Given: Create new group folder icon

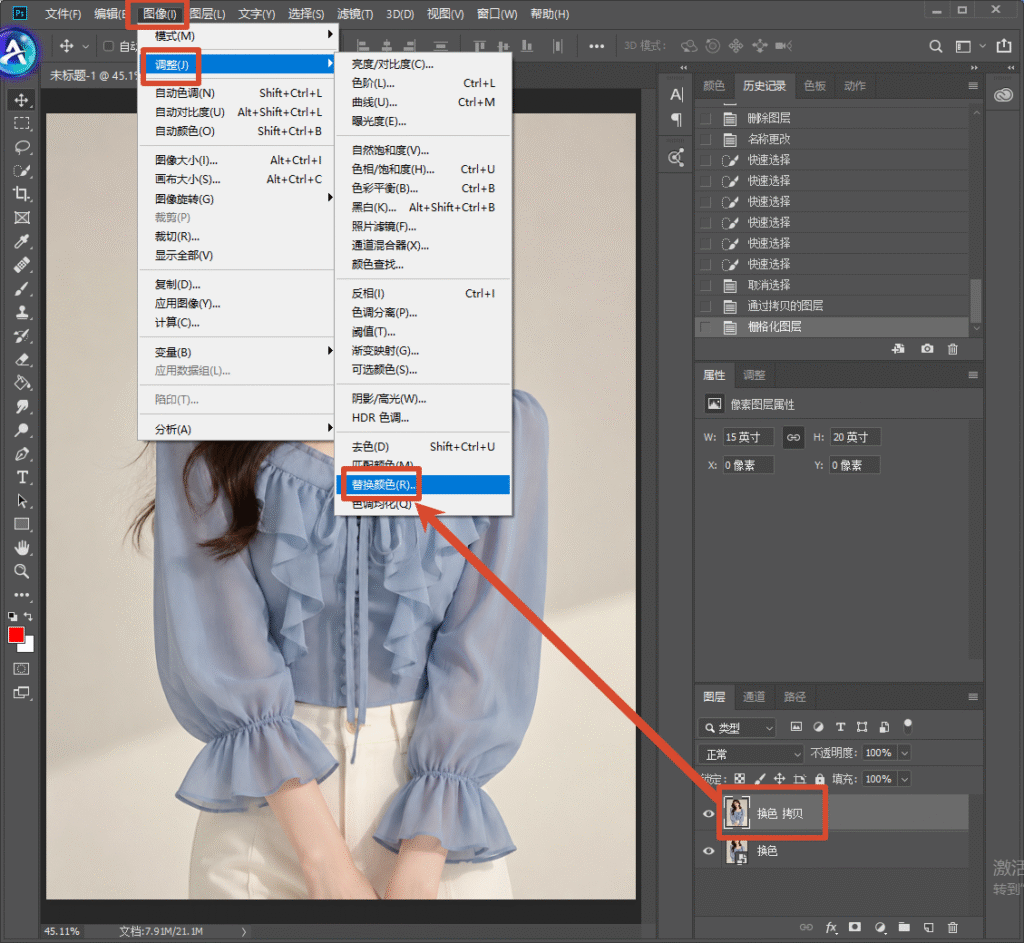Looking at the screenshot, I should 904,927.
